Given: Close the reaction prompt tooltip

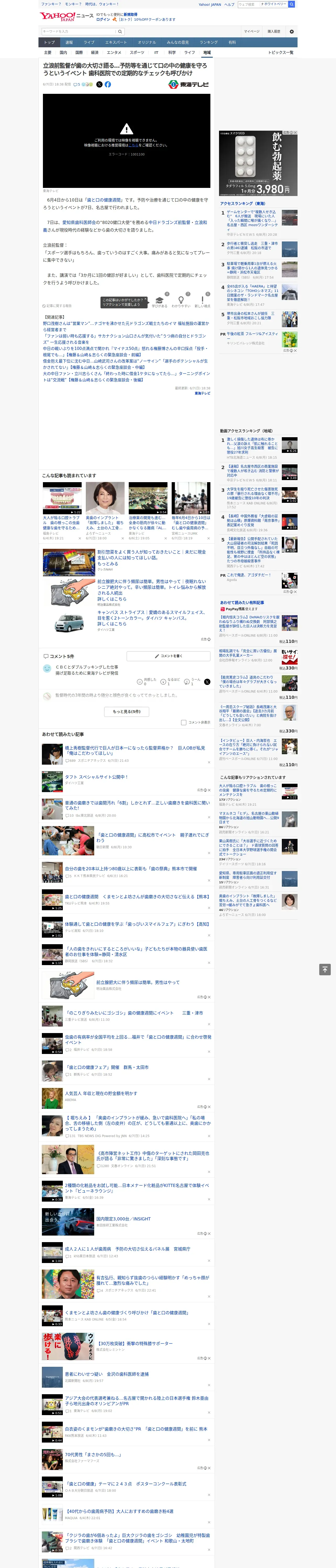Looking at the screenshot, I should point(146,299).
